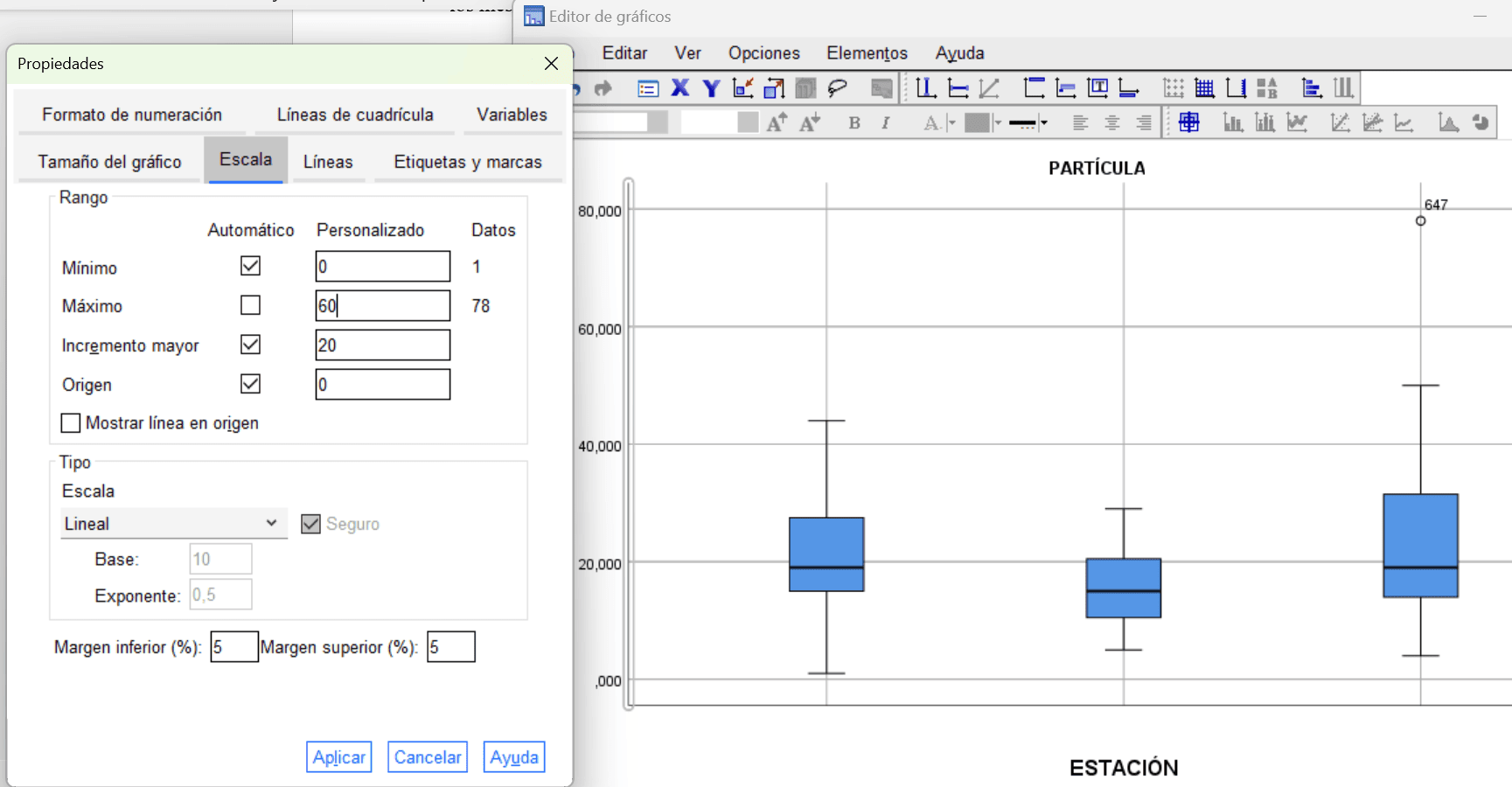Viewport: 1512px width, 787px height.
Task: Open the line style dropdown arrow
Action: pyautogui.click(x=1043, y=122)
